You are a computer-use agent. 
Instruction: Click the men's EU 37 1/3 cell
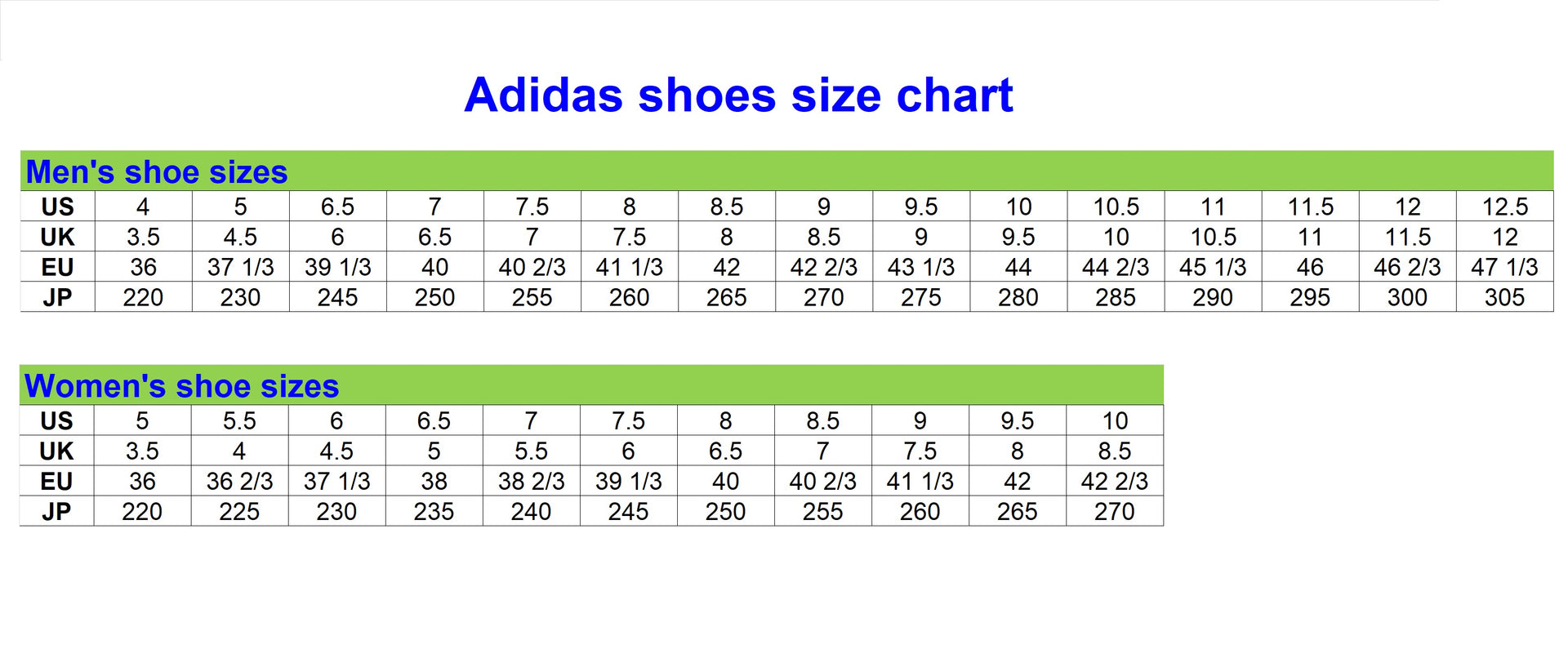point(240,267)
